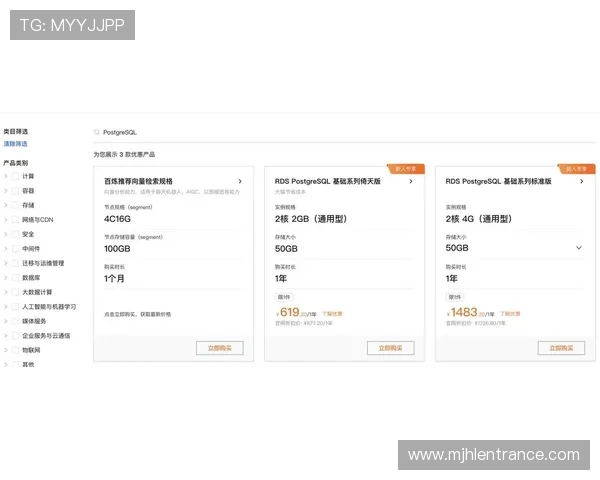Click the 1483 price on 标准版 card
Screen dimensions: 600x480
[464, 312]
